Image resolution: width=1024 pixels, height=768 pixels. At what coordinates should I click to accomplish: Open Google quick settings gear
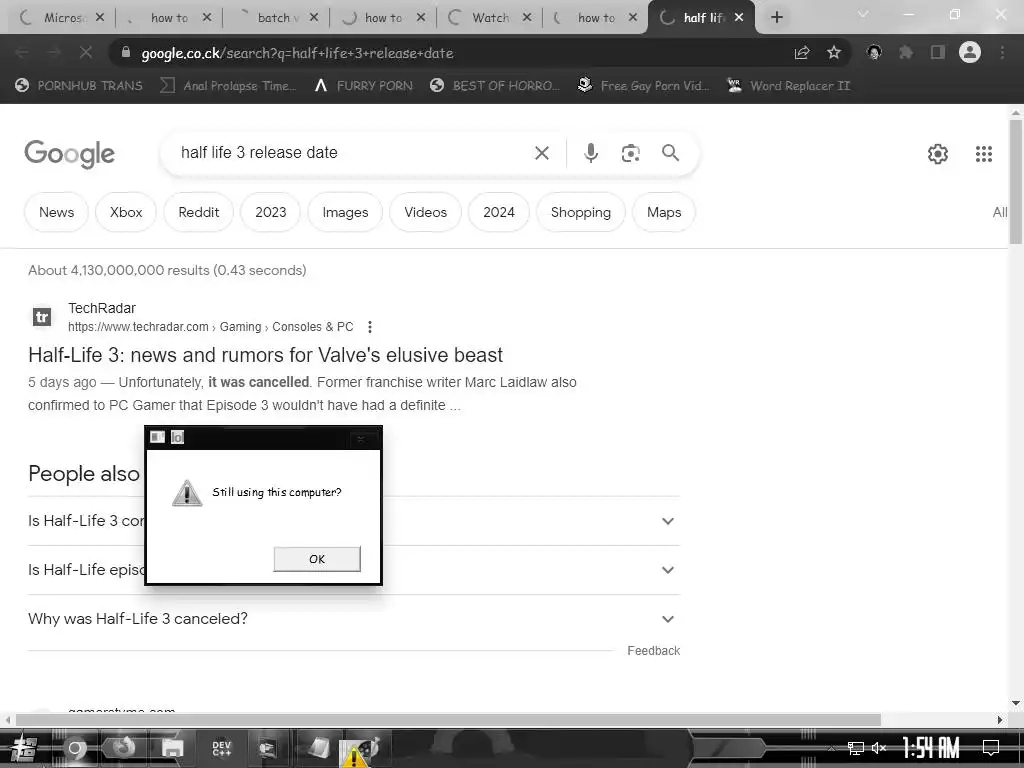coord(938,153)
